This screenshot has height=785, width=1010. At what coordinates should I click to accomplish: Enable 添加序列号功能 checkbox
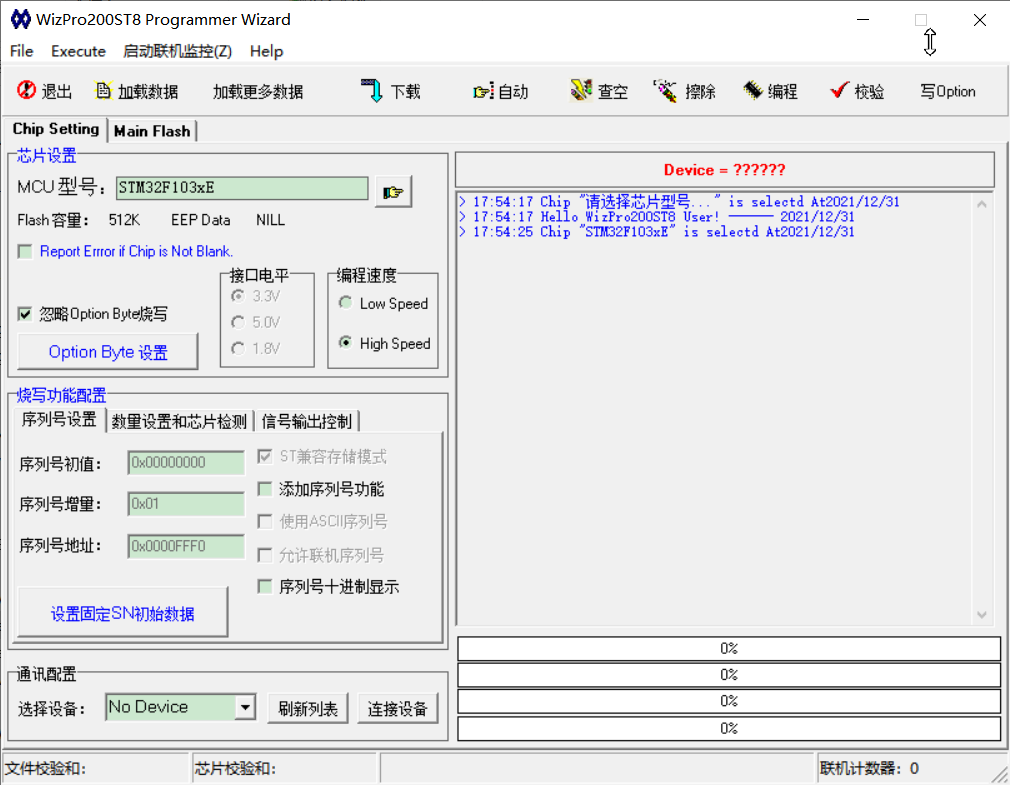pos(265,489)
